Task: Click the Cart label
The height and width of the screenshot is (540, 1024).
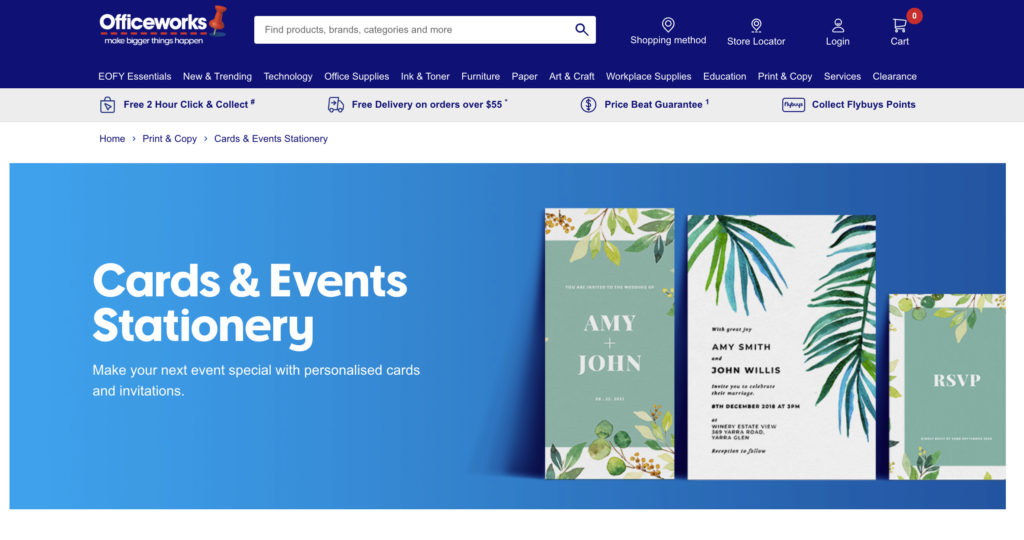Action: point(899,41)
